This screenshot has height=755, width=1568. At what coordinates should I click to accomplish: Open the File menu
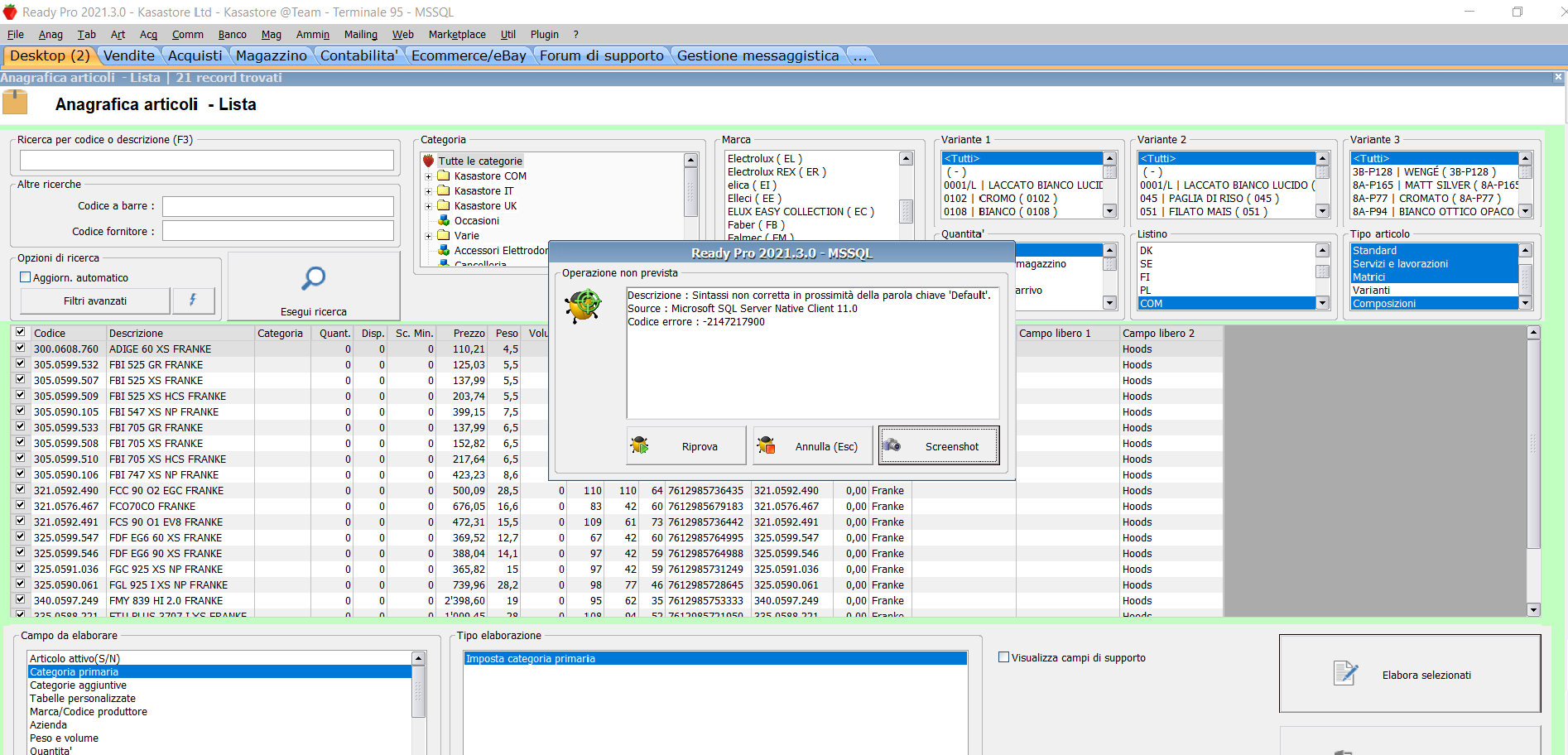16,35
